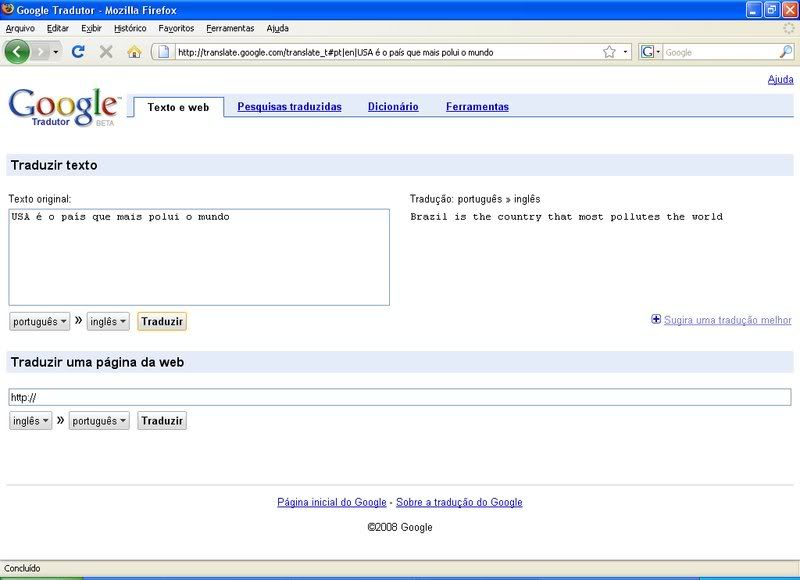The width and height of the screenshot is (800, 580).
Task: Click the Forward navigation arrow
Action: [41, 52]
